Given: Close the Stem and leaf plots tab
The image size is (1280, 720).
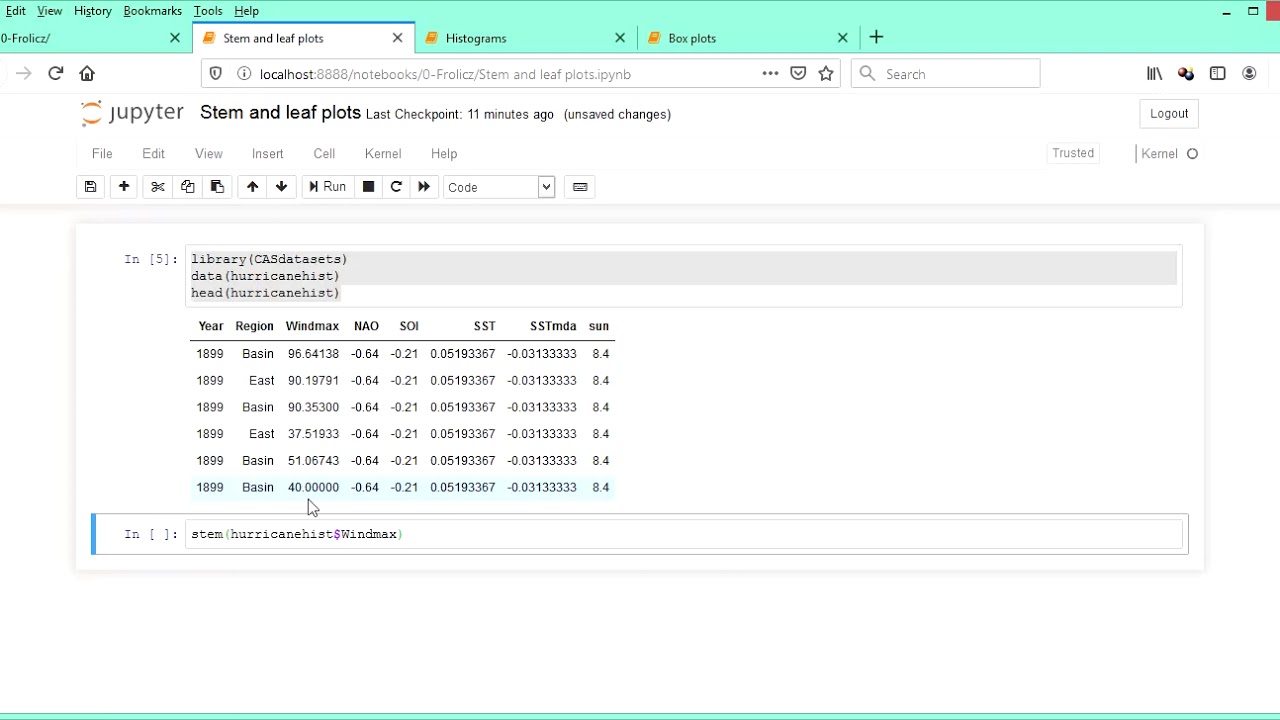Looking at the screenshot, I should (398, 38).
